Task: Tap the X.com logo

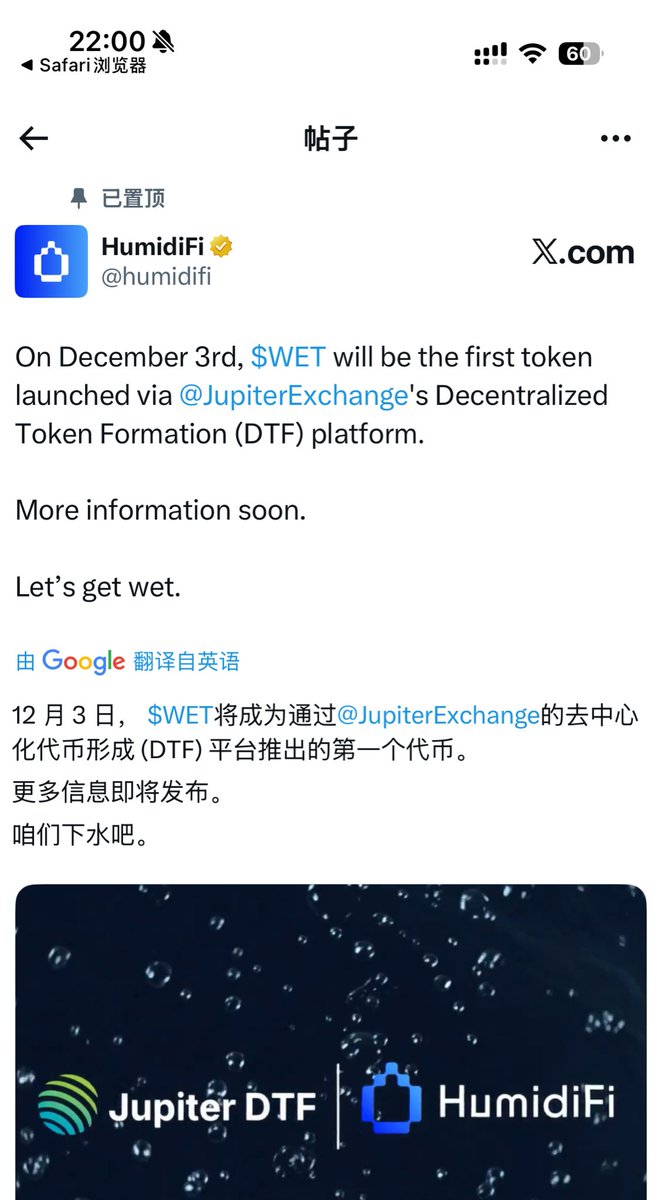Action: coord(583,252)
